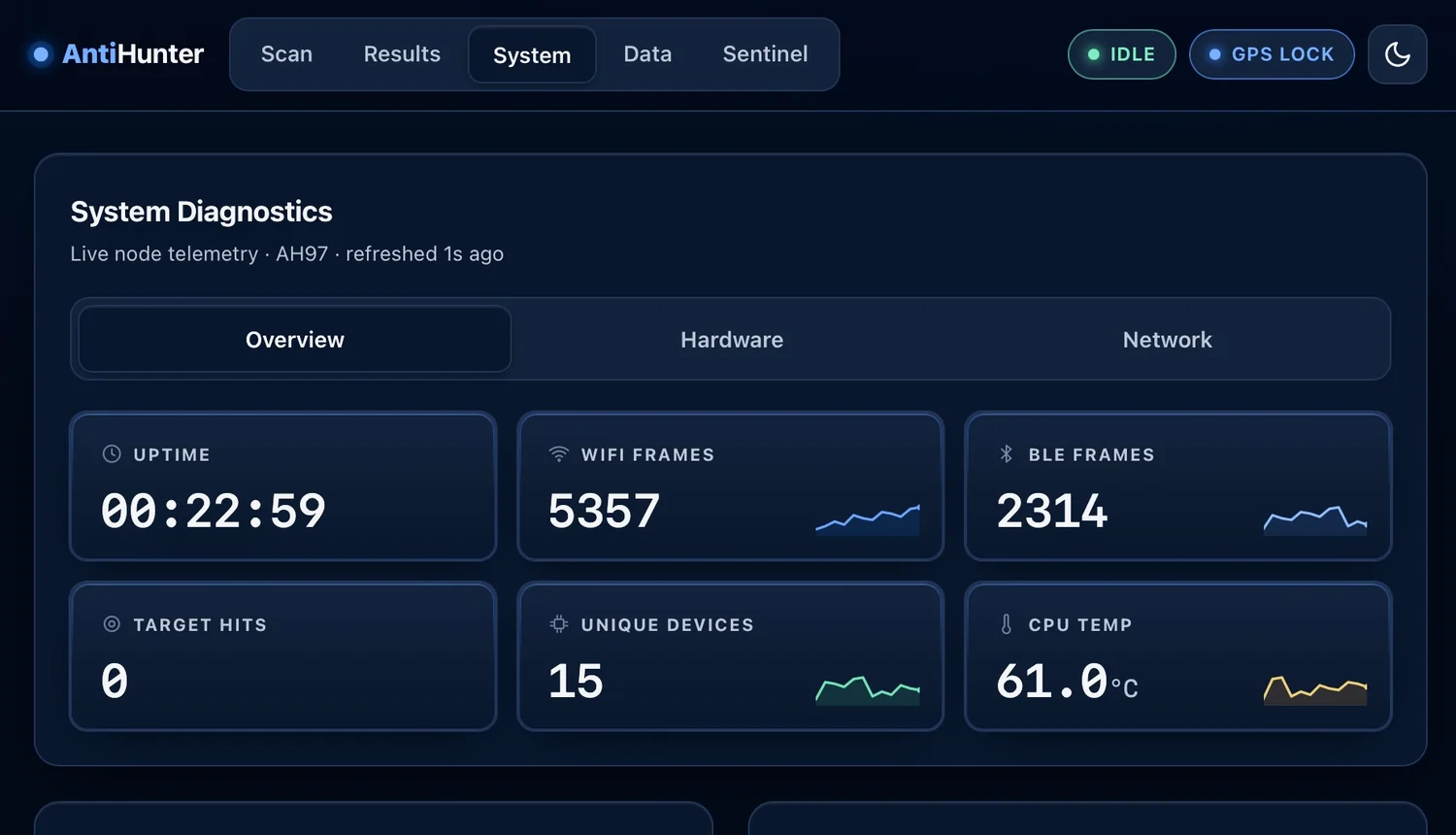Click the GPS LOCK status badge
Viewport: 1456px width, 835px height.
tap(1272, 54)
